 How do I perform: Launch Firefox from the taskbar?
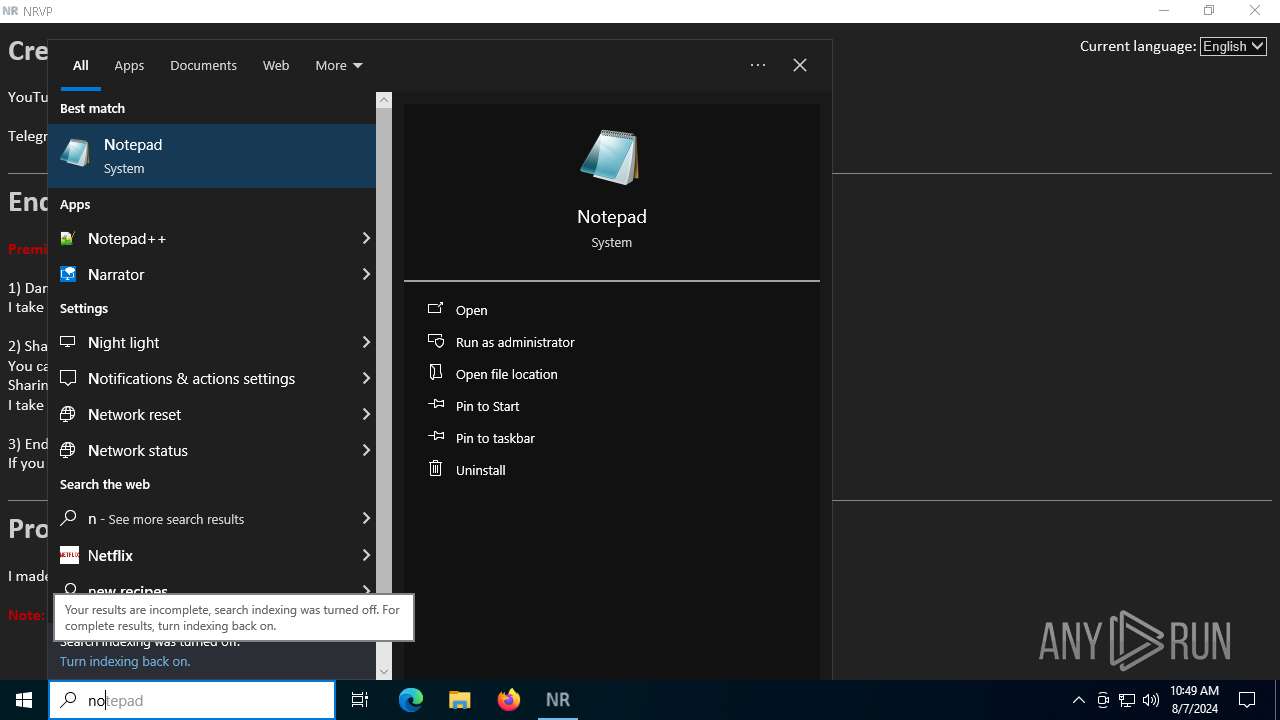(x=508, y=700)
